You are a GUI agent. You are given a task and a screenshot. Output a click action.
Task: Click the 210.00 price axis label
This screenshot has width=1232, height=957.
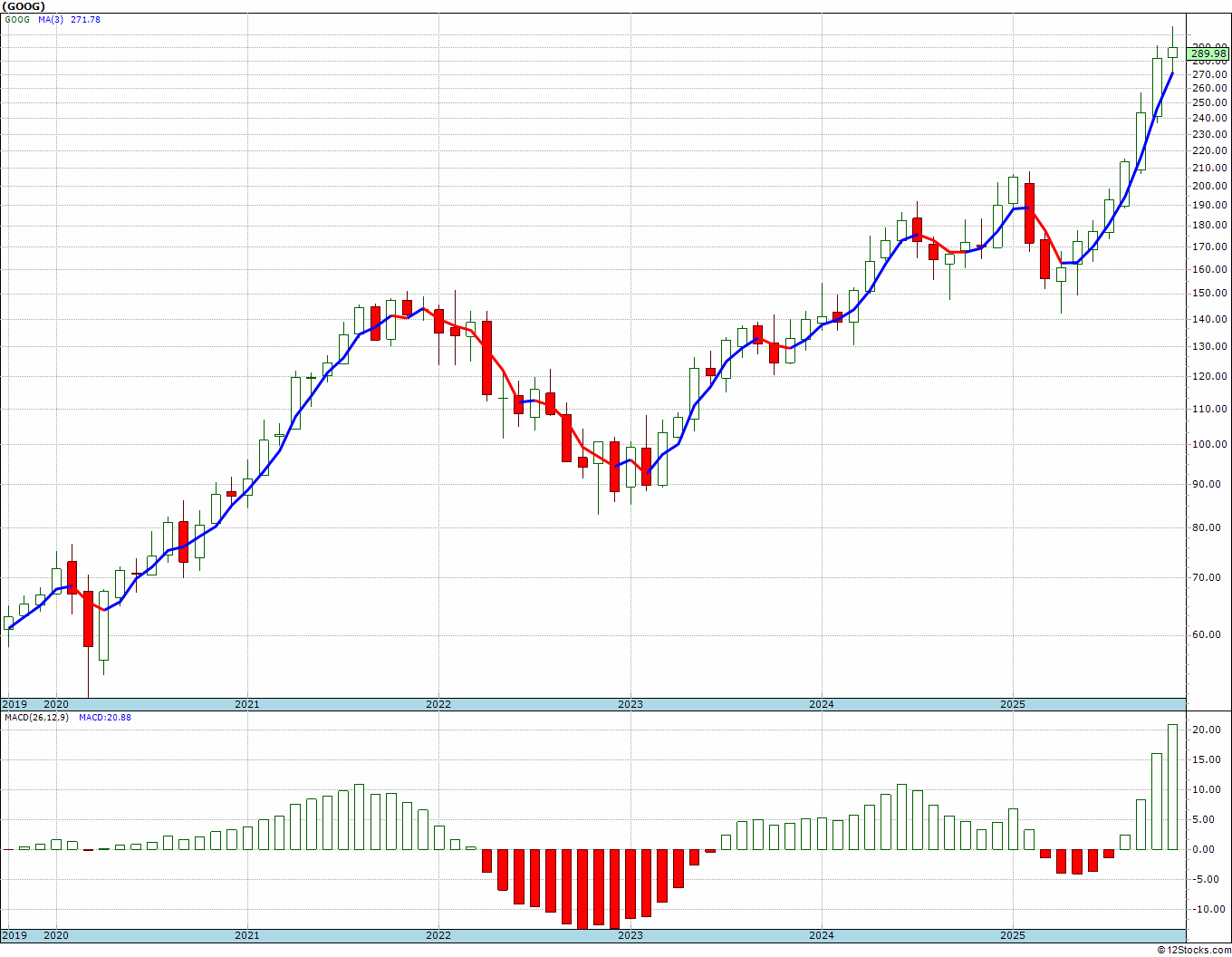(x=1209, y=168)
